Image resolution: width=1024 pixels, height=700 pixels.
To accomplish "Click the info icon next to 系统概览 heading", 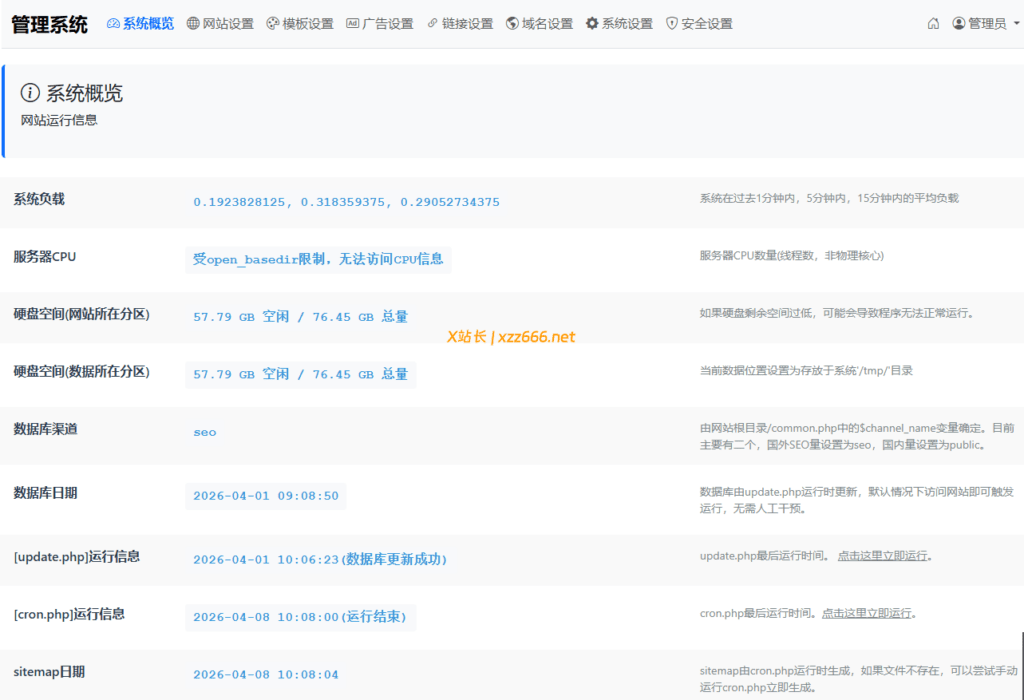I will tap(29, 93).
